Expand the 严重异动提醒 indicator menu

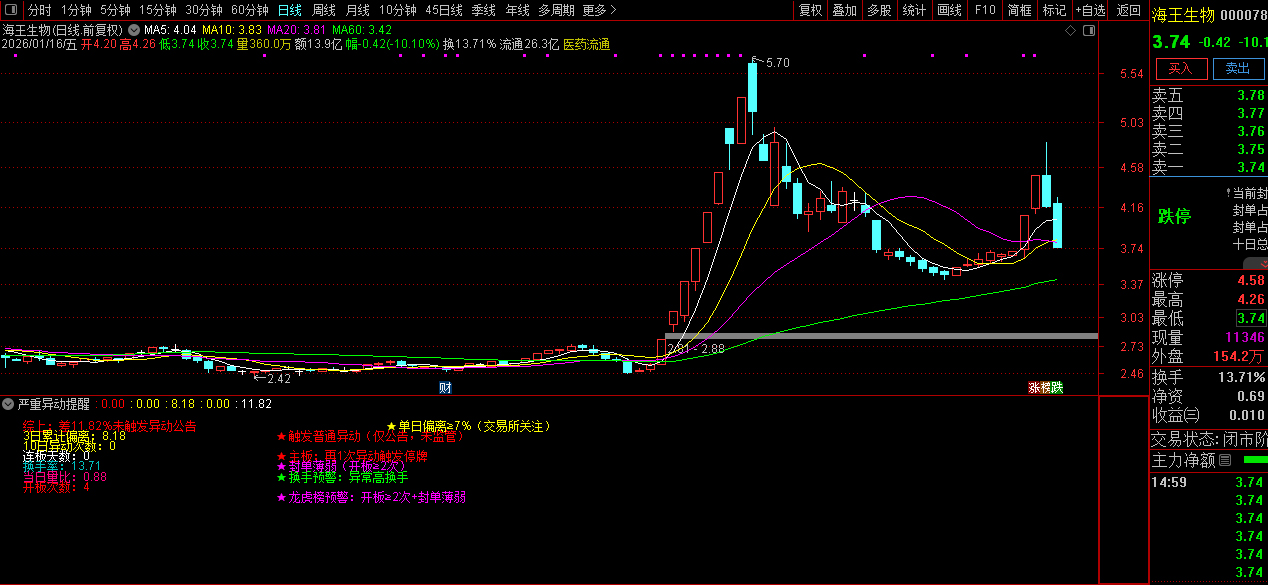(x=9, y=404)
